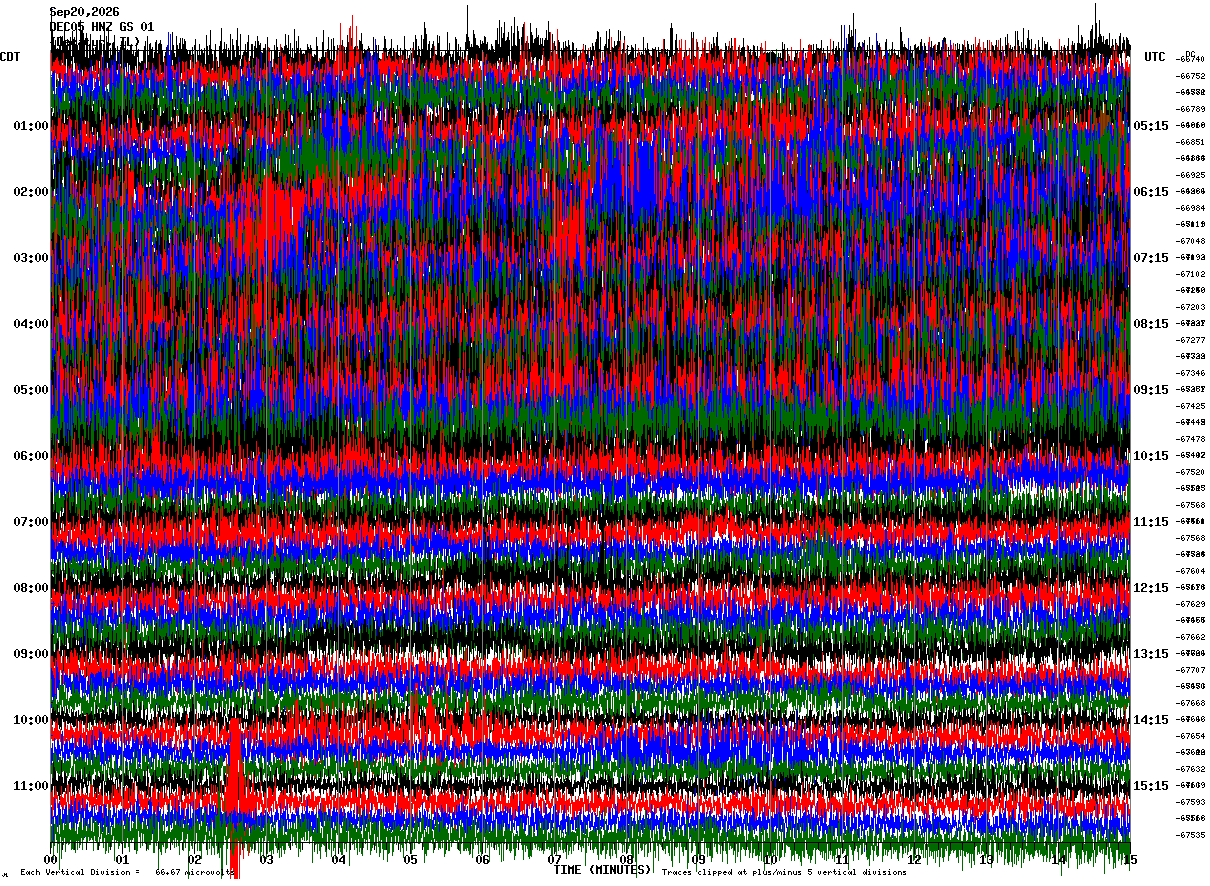Click the 12:15 UTC time label
The image size is (1210, 886).
1150,588
